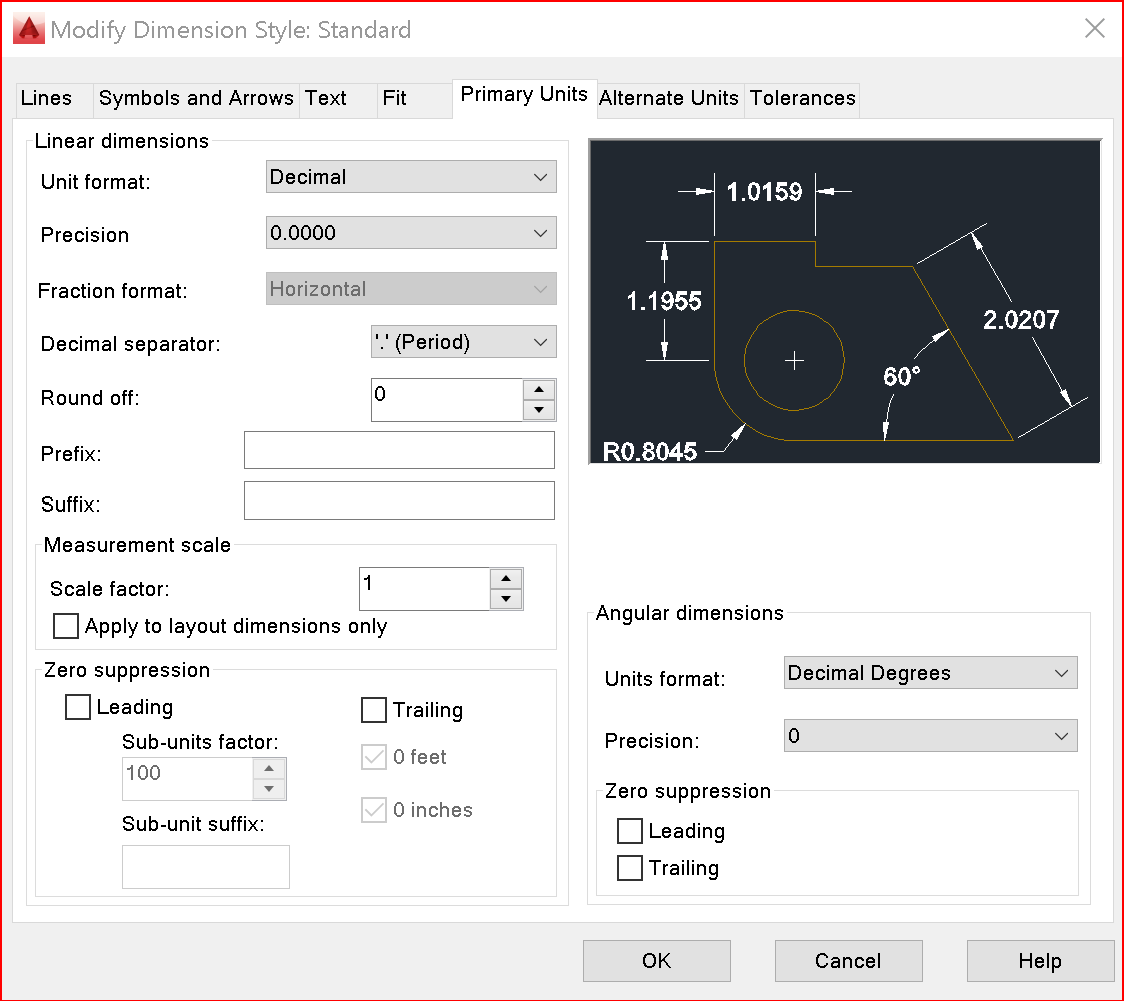Switch to the Symbols and Arrows tab
The width and height of the screenshot is (1124, 1002).
click(x=196, y=98)
